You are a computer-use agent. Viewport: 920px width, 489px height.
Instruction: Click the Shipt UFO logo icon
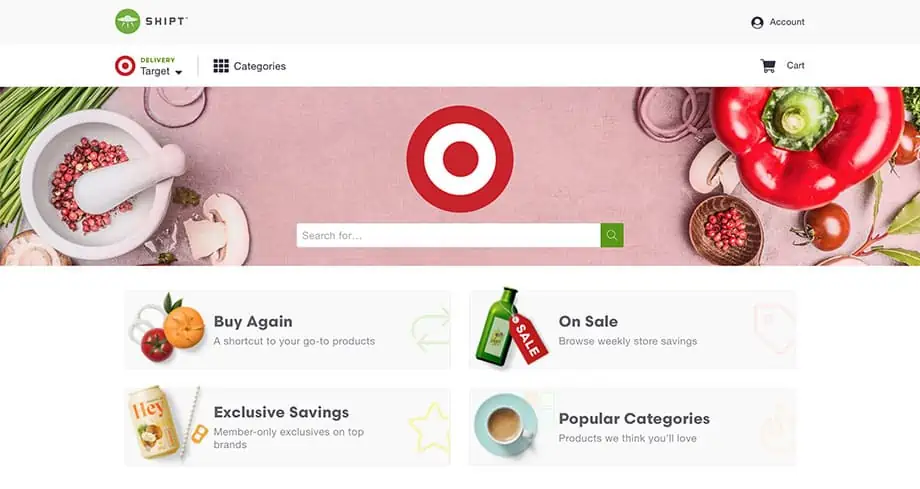tap(127, 21)
